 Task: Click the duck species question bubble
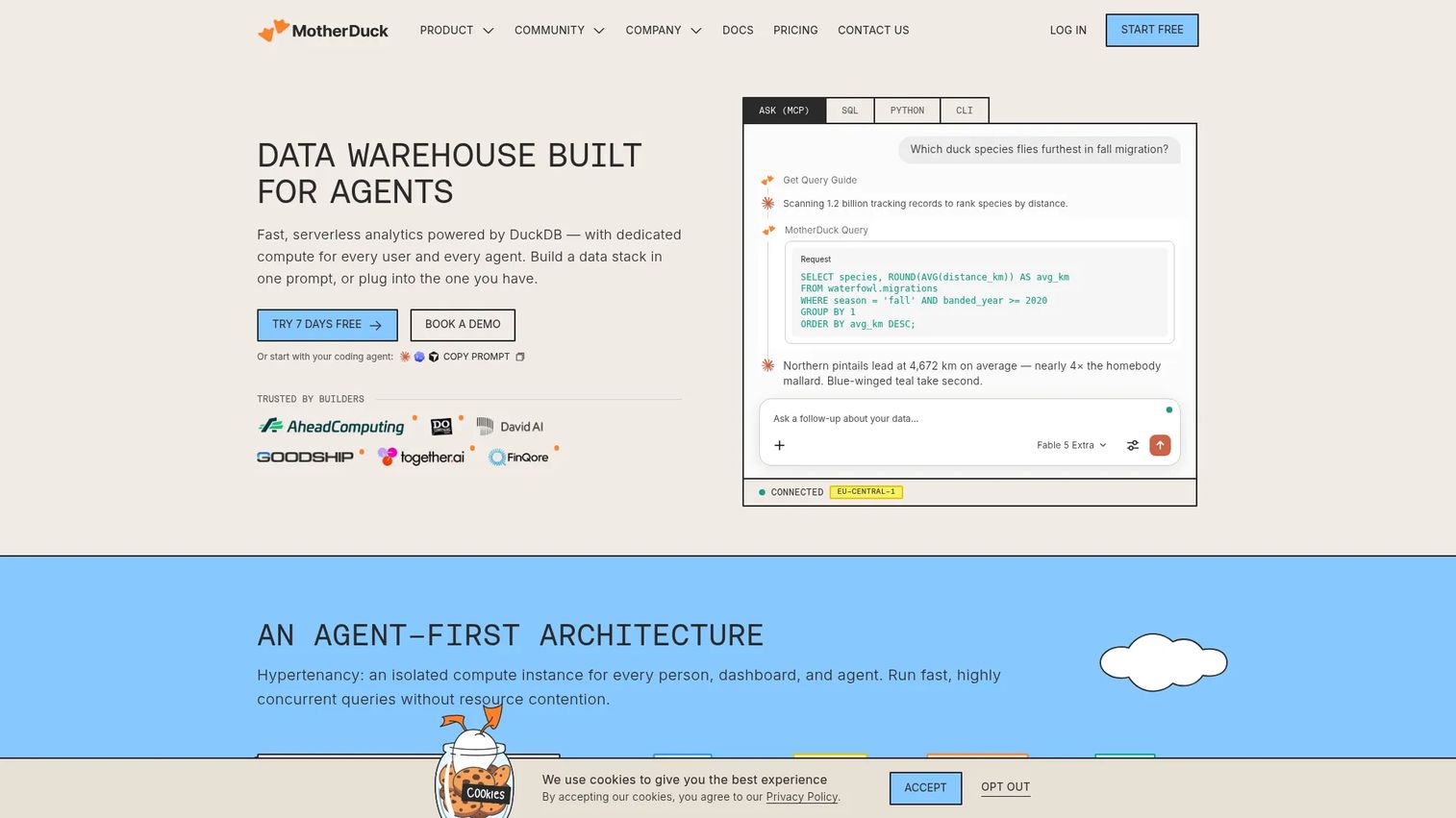pos(1040,150)
